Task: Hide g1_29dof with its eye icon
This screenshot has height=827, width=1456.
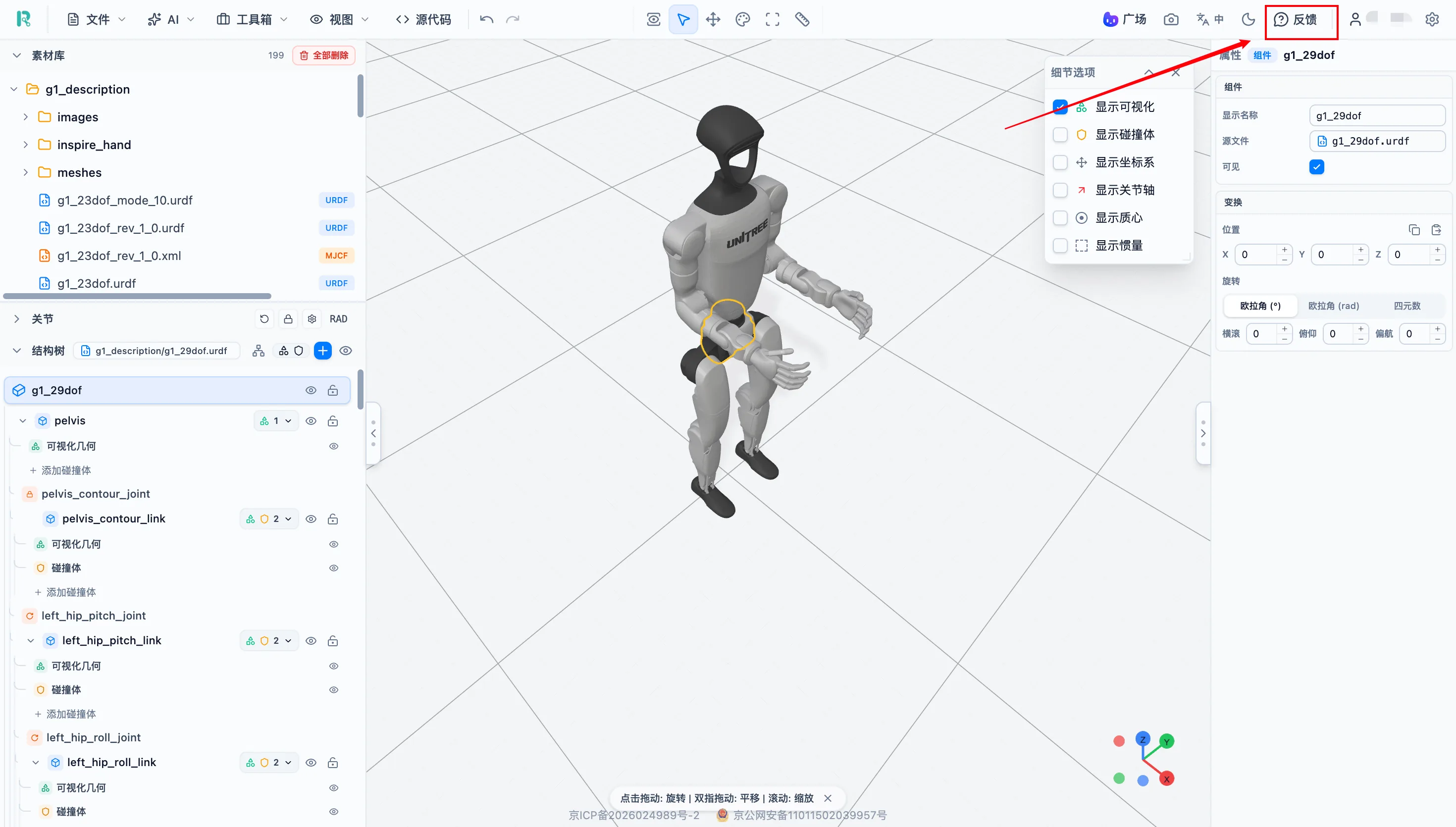Action: point(311,390)
